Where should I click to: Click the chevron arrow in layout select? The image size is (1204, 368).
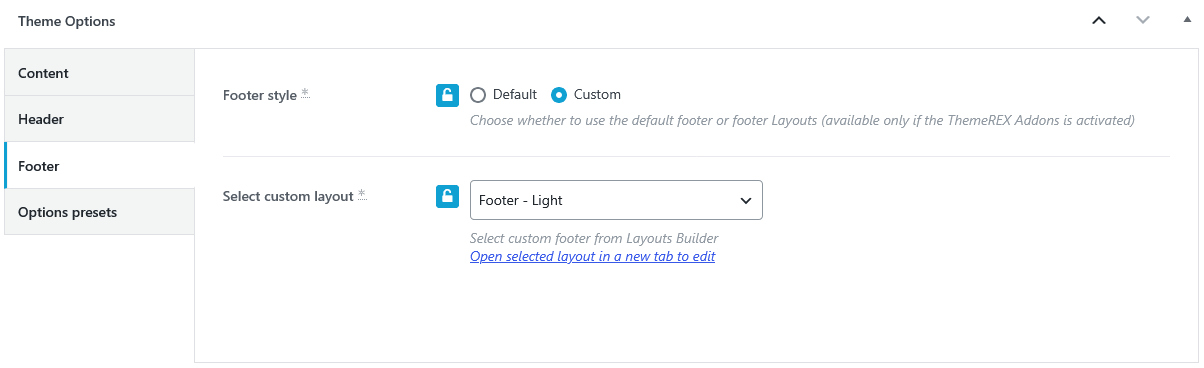pos(745,200)
